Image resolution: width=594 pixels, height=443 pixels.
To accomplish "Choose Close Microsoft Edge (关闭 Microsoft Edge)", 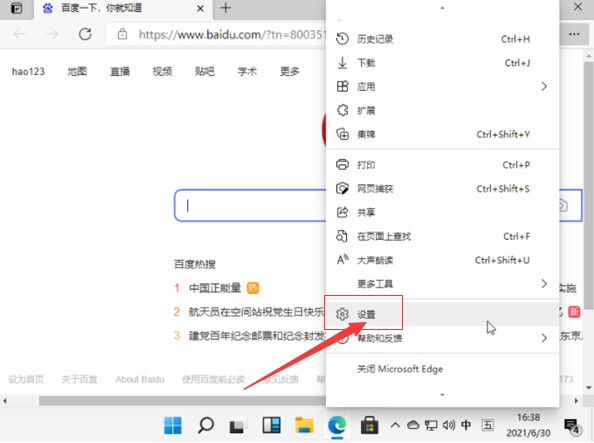I will pyautogui.click(x=442, y=369).
